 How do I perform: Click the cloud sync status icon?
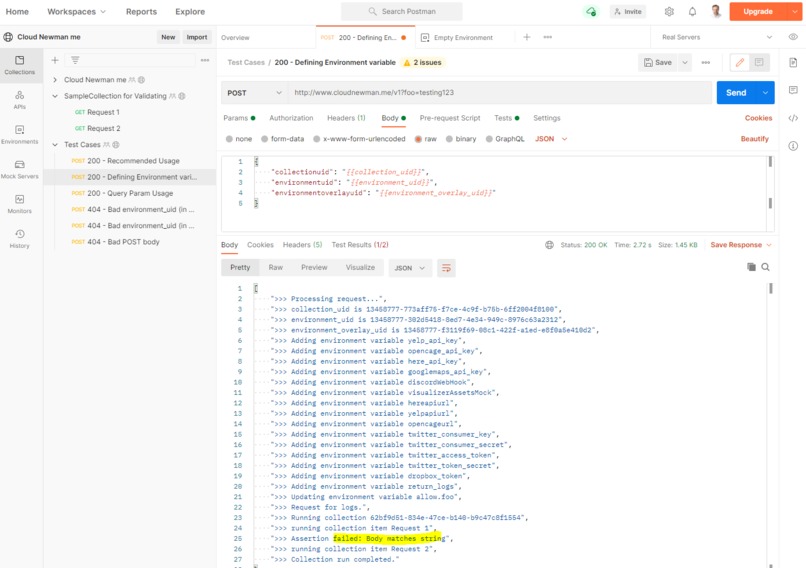point(591,11)
